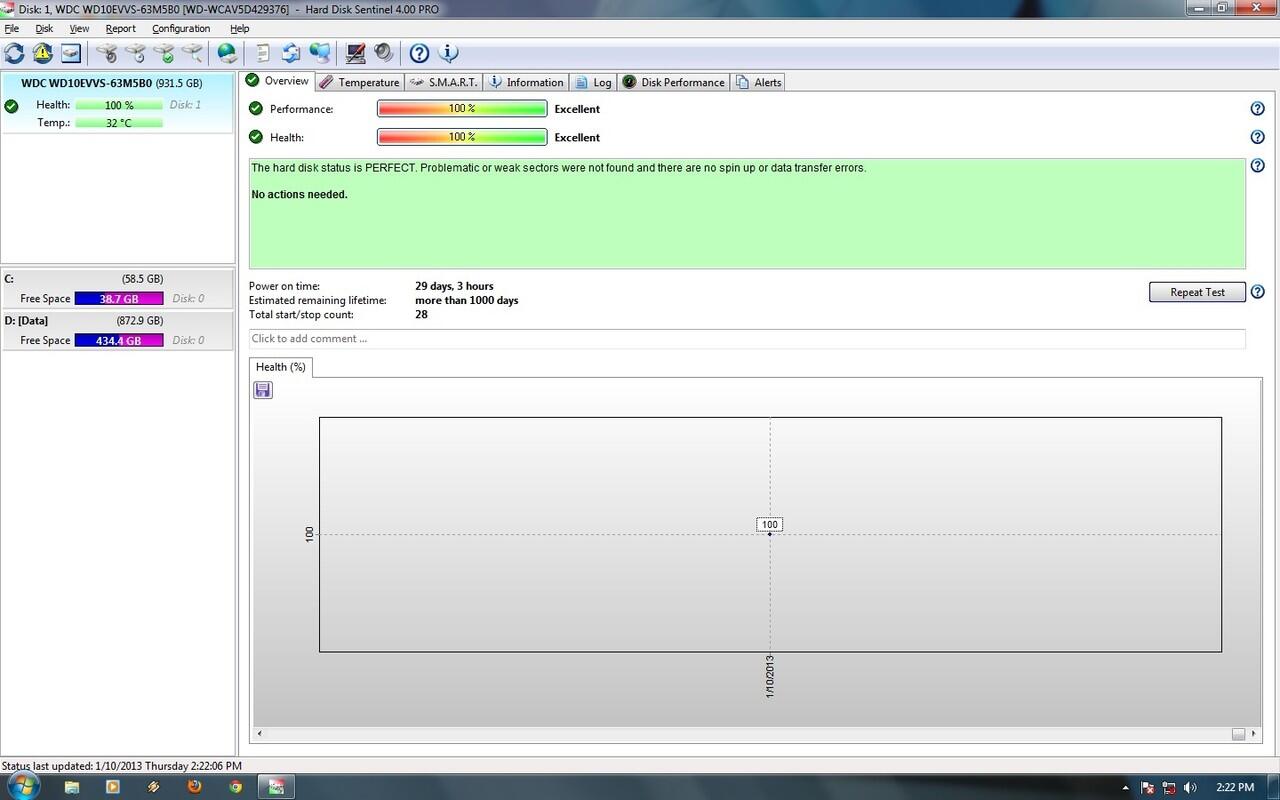Click the help icon next to Repeat Test
Screen dimensions: 1280x800
(x=1258, y=292)
